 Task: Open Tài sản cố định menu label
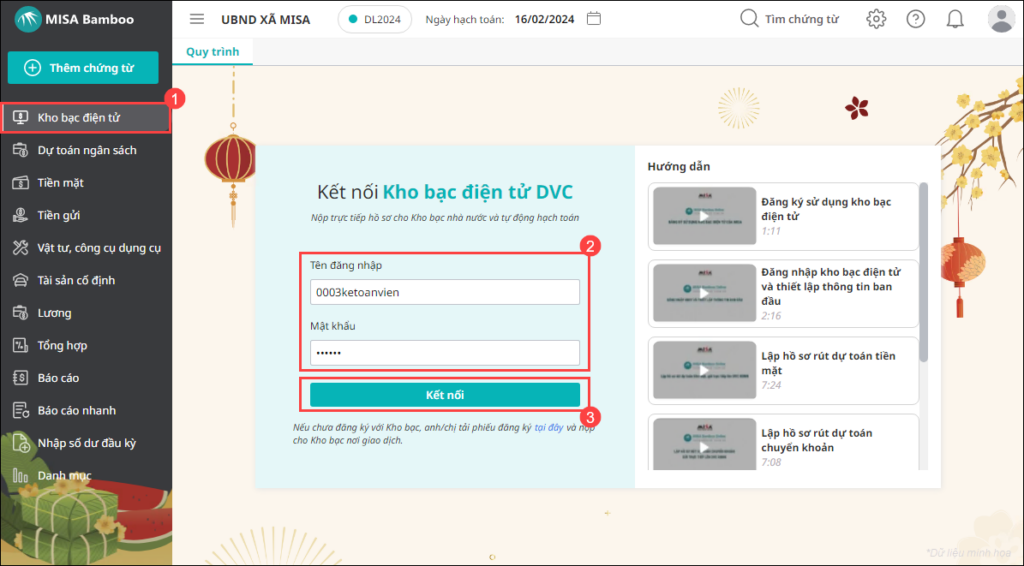click(76, 280)
